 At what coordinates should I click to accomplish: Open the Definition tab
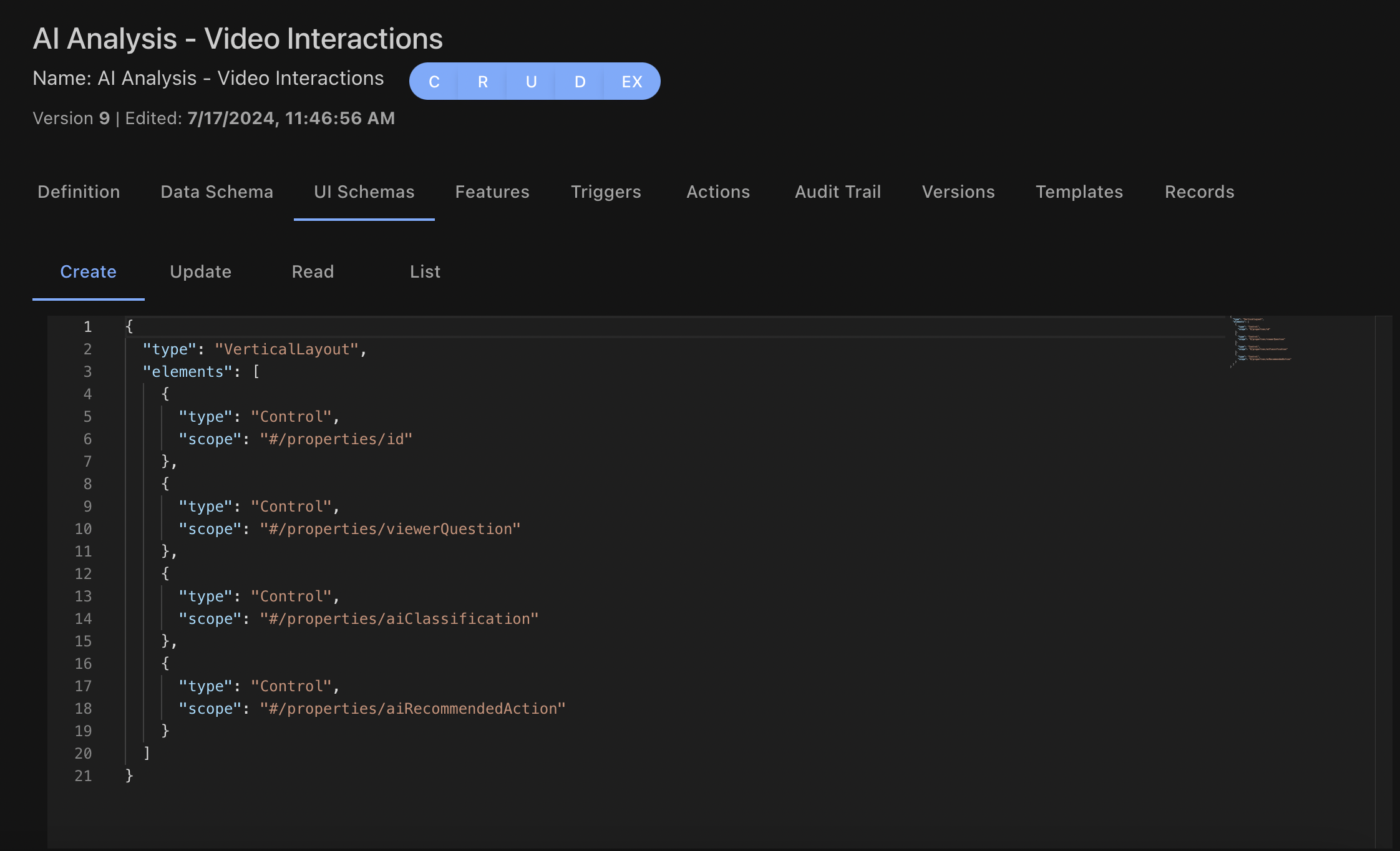79,192
